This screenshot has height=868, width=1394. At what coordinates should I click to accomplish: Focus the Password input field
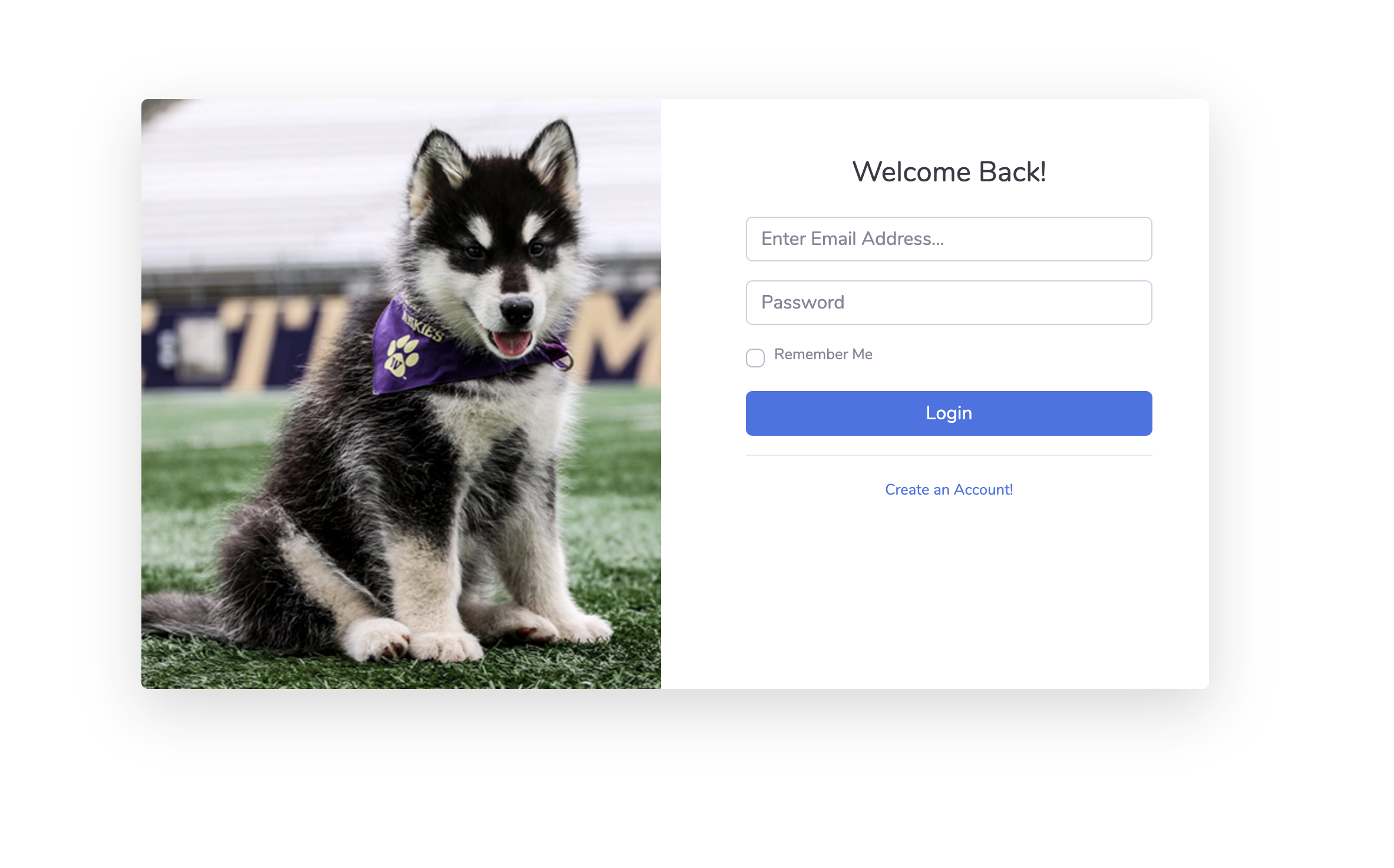click(949, 303)
